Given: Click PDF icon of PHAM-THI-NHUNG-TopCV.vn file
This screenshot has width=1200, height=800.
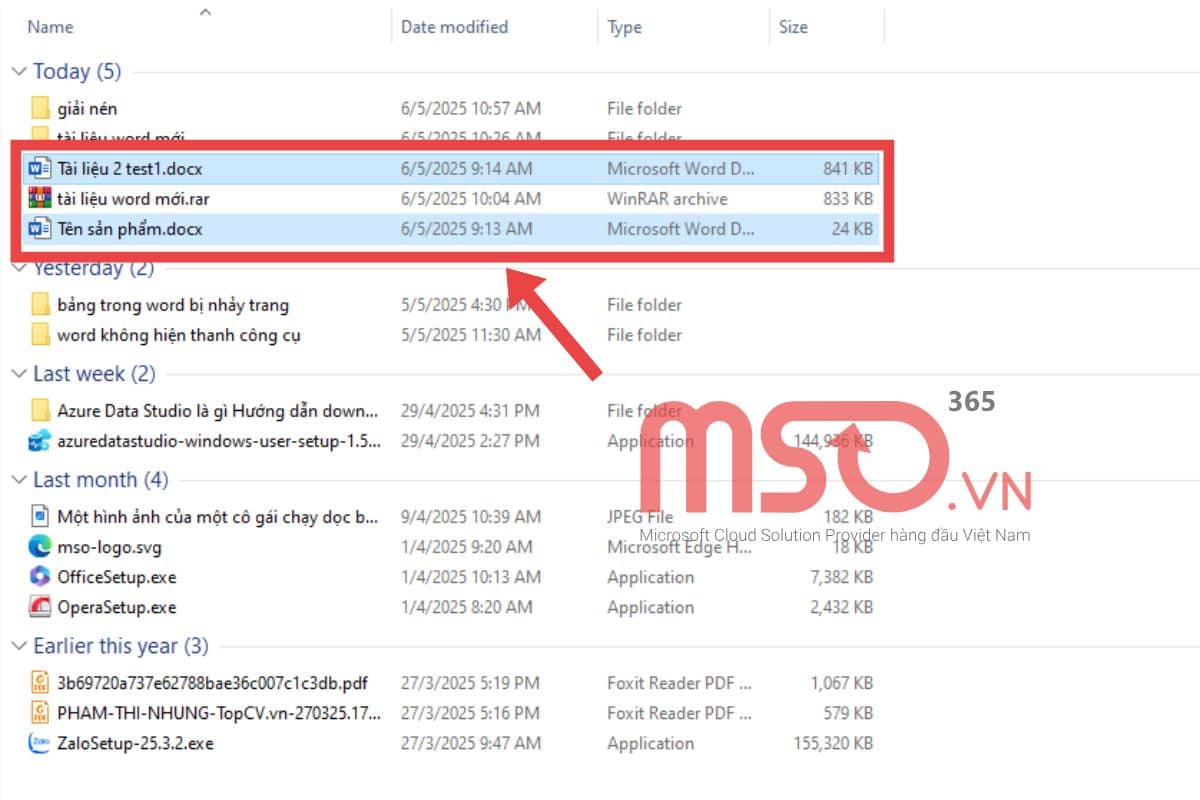Looking at the screenshot, I should tap(40, 713).
